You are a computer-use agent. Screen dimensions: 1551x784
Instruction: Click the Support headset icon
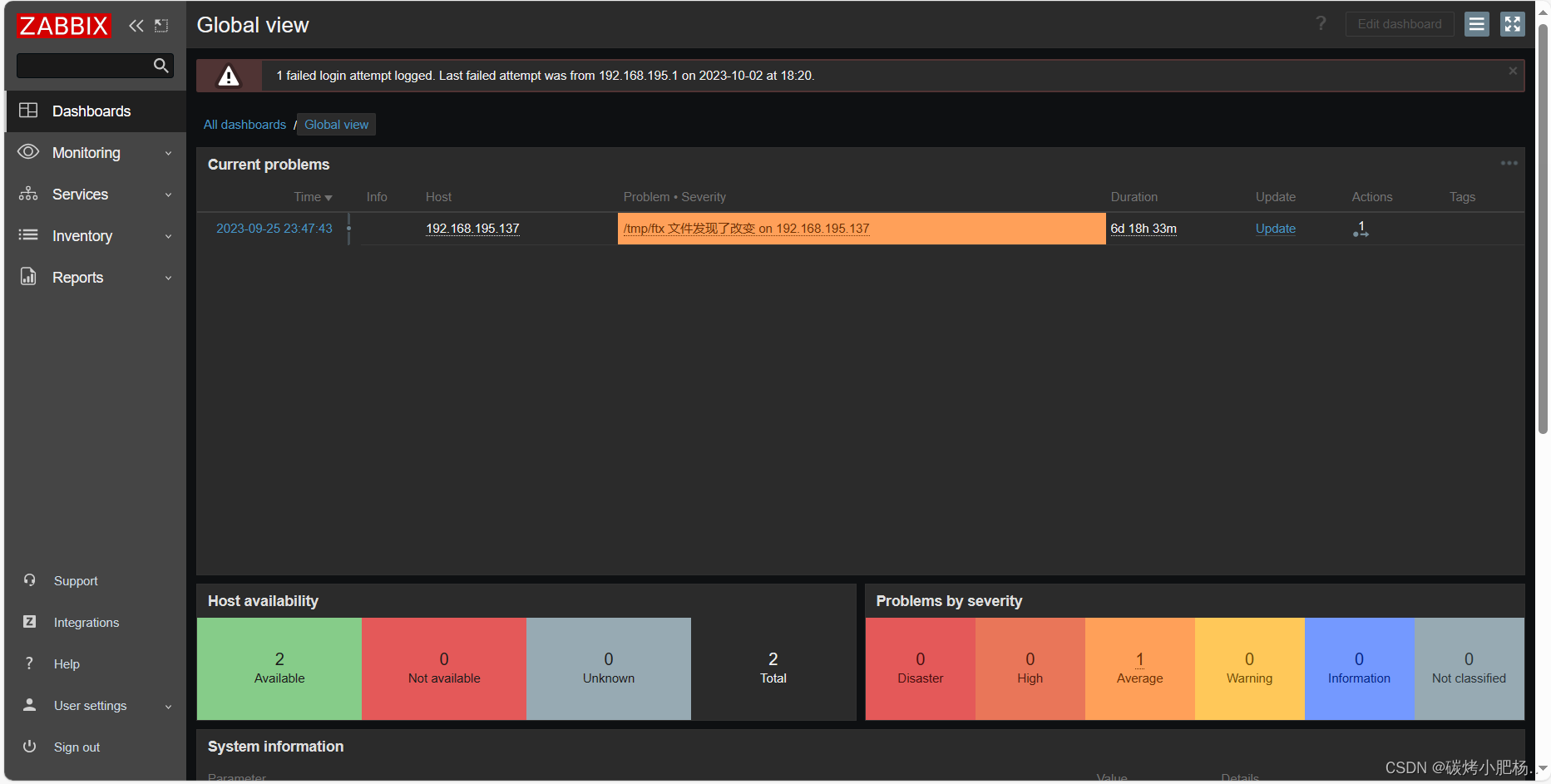point(29,580)
